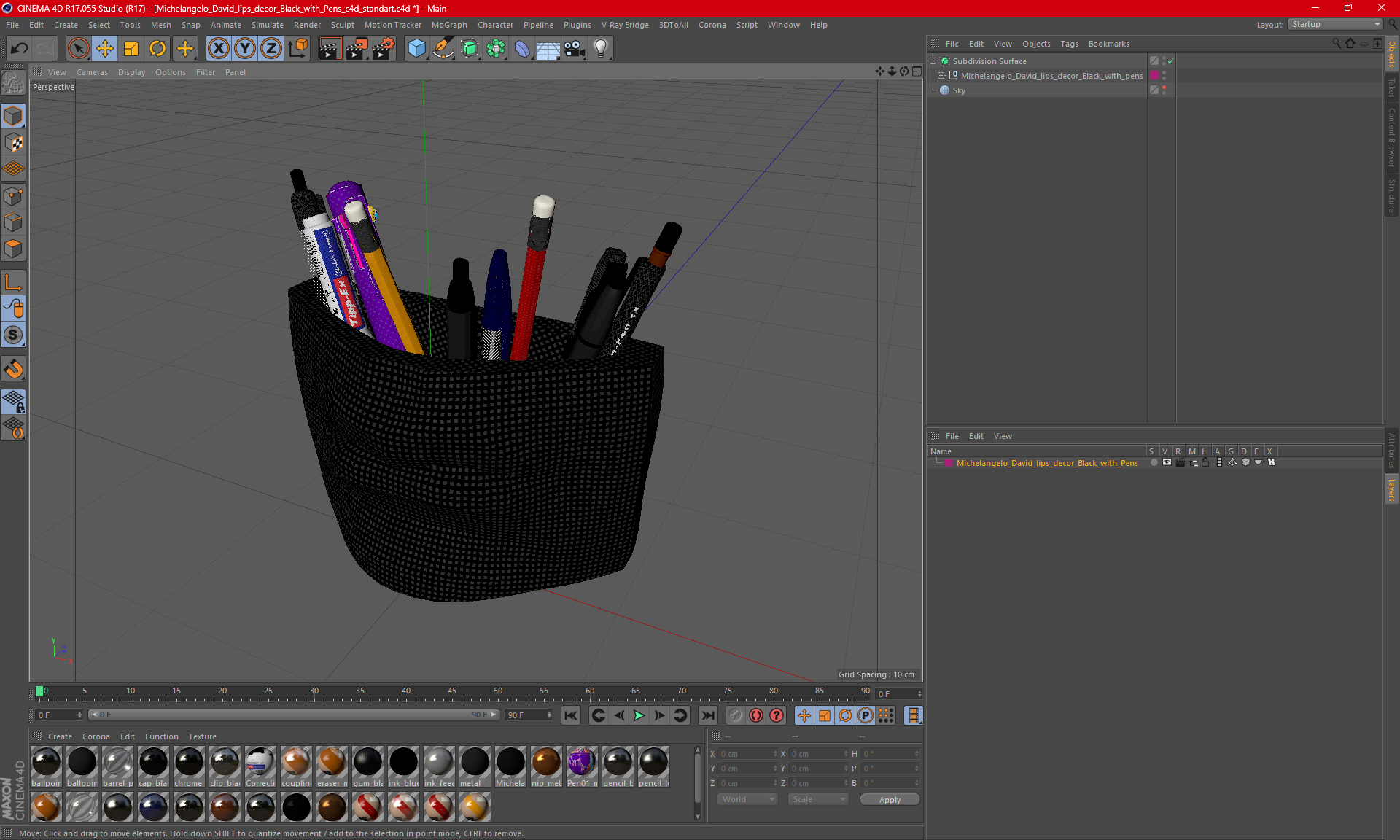Toggle Subdivision Surface enable checkmark
Viewport: 1400px width, 840px height.
[x=1170, y=61]
